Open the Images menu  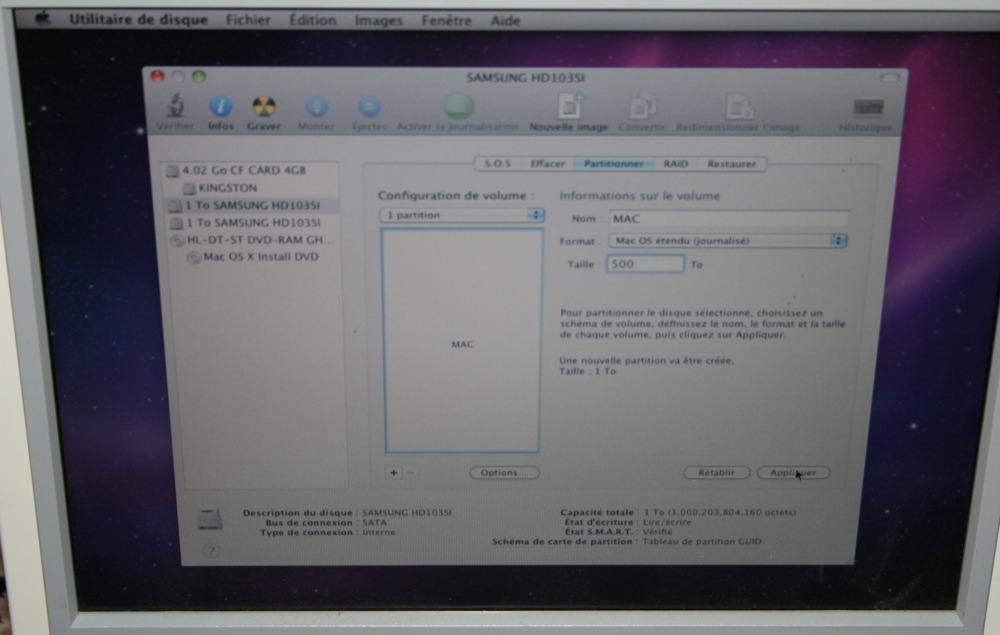pos(378,21)
